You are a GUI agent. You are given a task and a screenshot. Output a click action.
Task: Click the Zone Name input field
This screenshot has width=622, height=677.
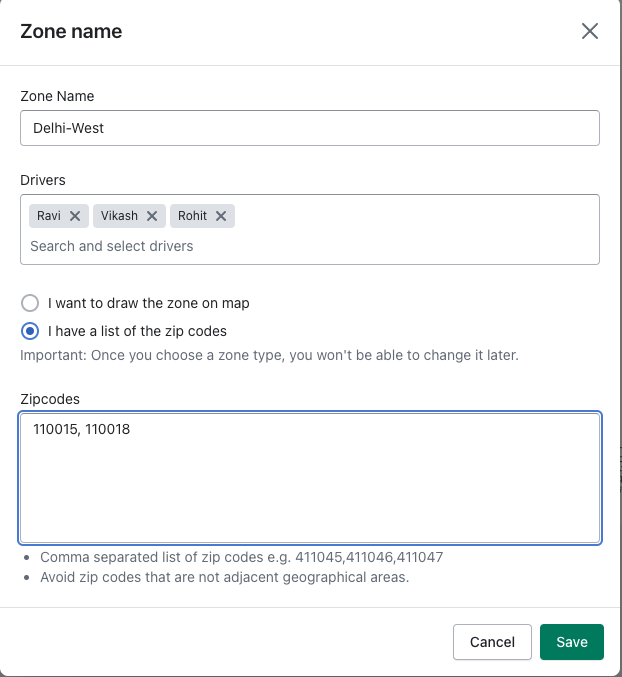tap(310, 128)
